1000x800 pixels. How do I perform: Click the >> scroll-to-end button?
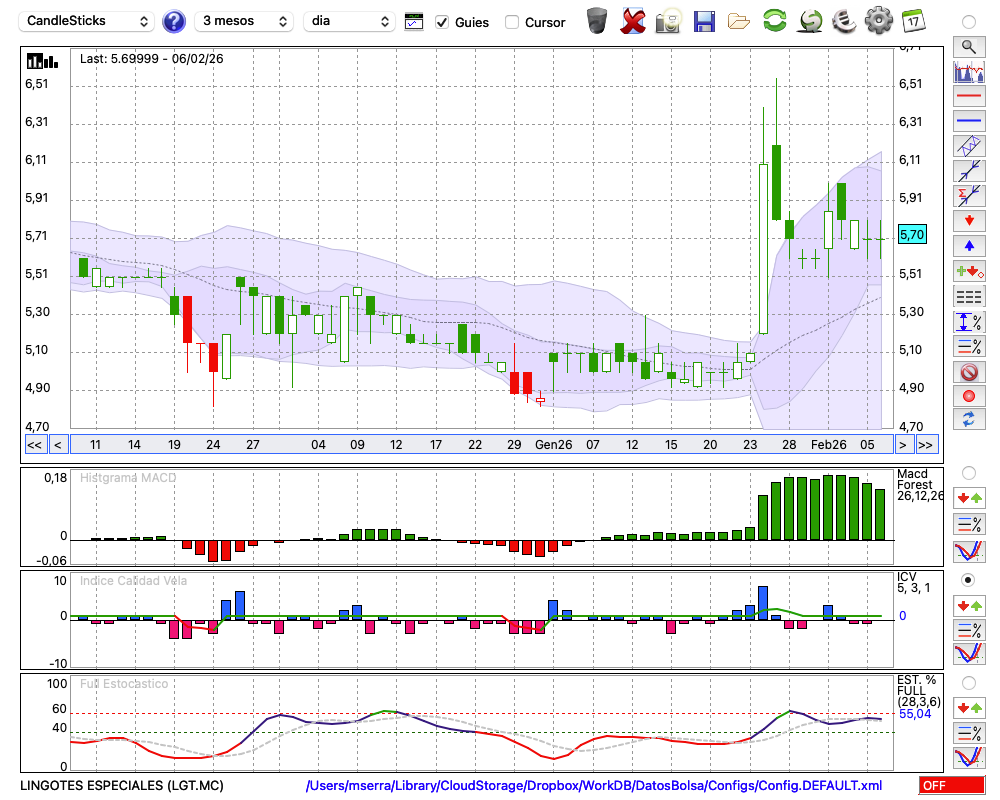pos(926,444)
